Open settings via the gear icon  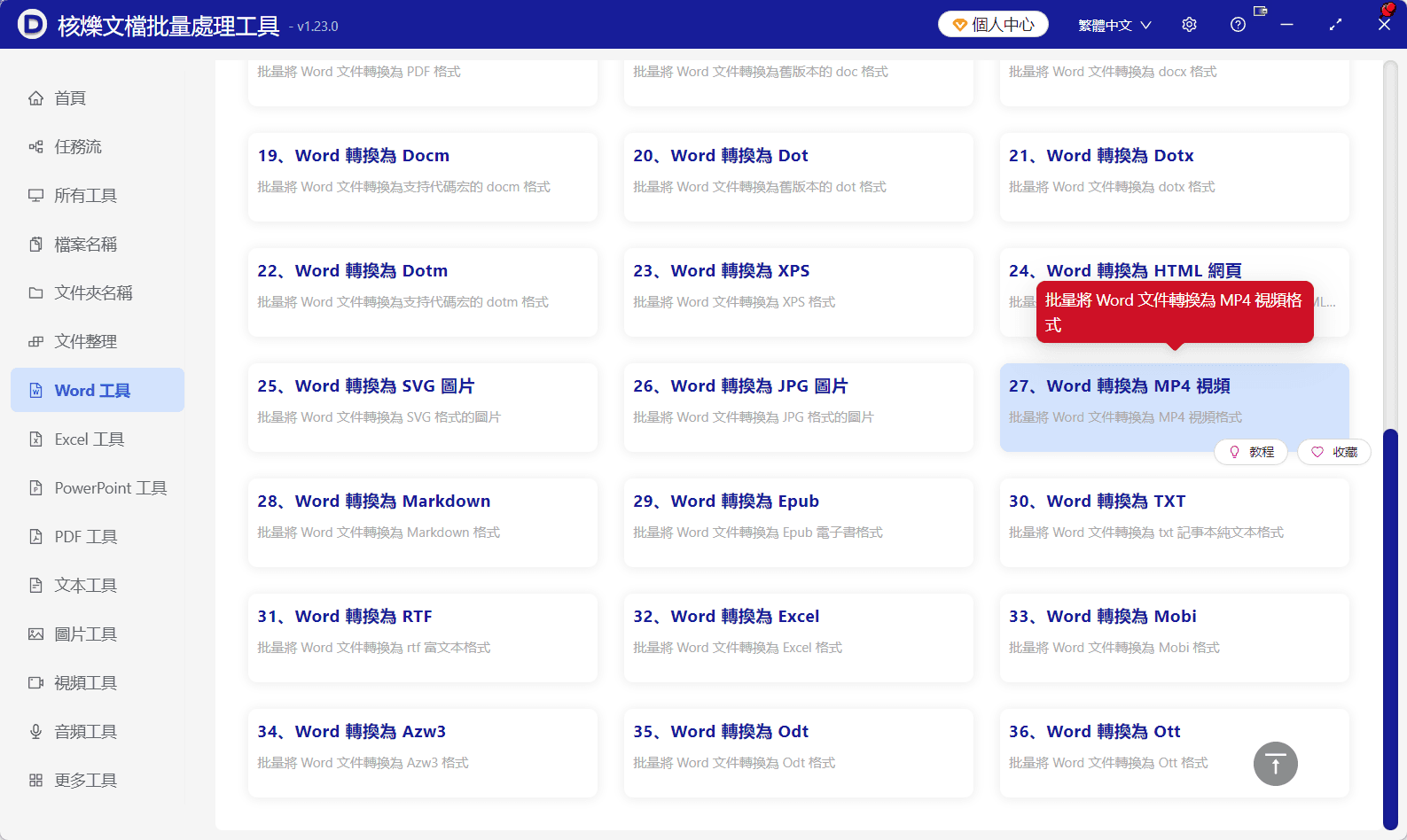click(1190, 25)
